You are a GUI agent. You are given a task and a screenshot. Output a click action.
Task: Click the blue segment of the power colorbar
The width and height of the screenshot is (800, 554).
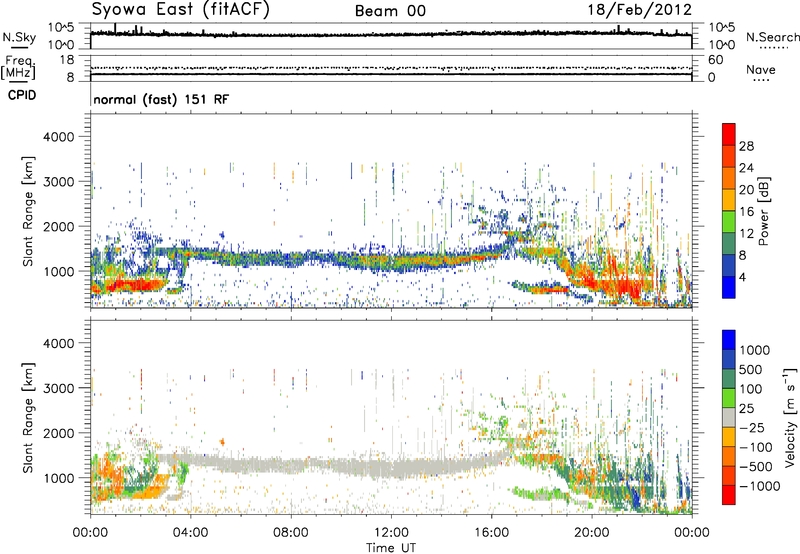pyautogui.click(x=729, y=287)
